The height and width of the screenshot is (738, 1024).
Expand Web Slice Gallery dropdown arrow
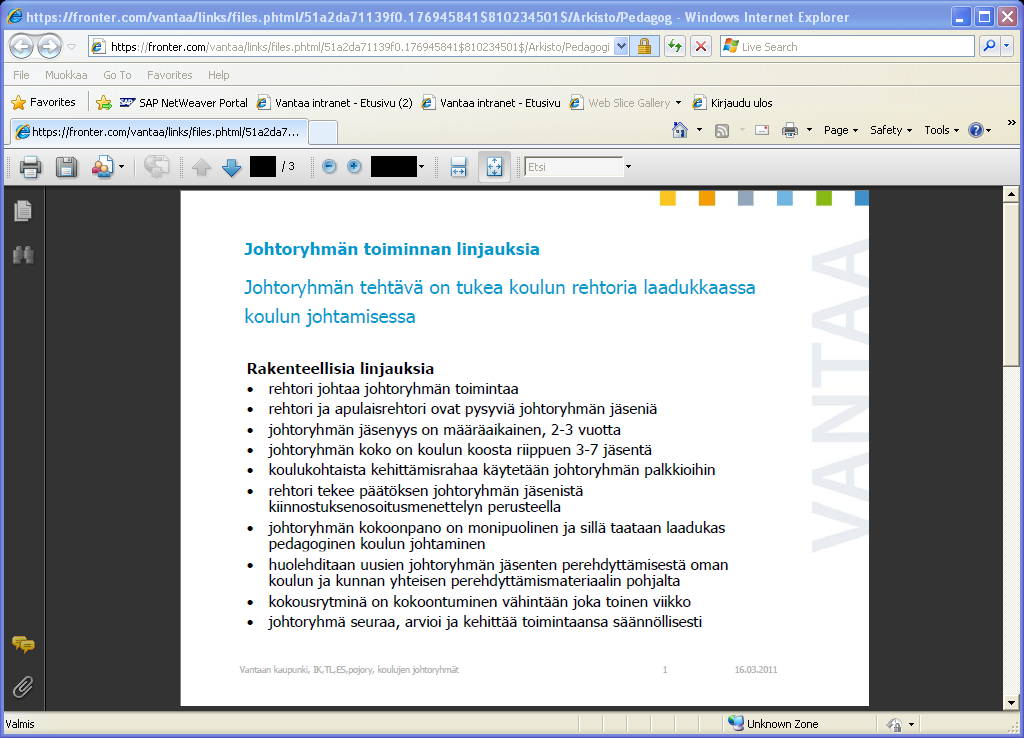click(x=678, y=103)
